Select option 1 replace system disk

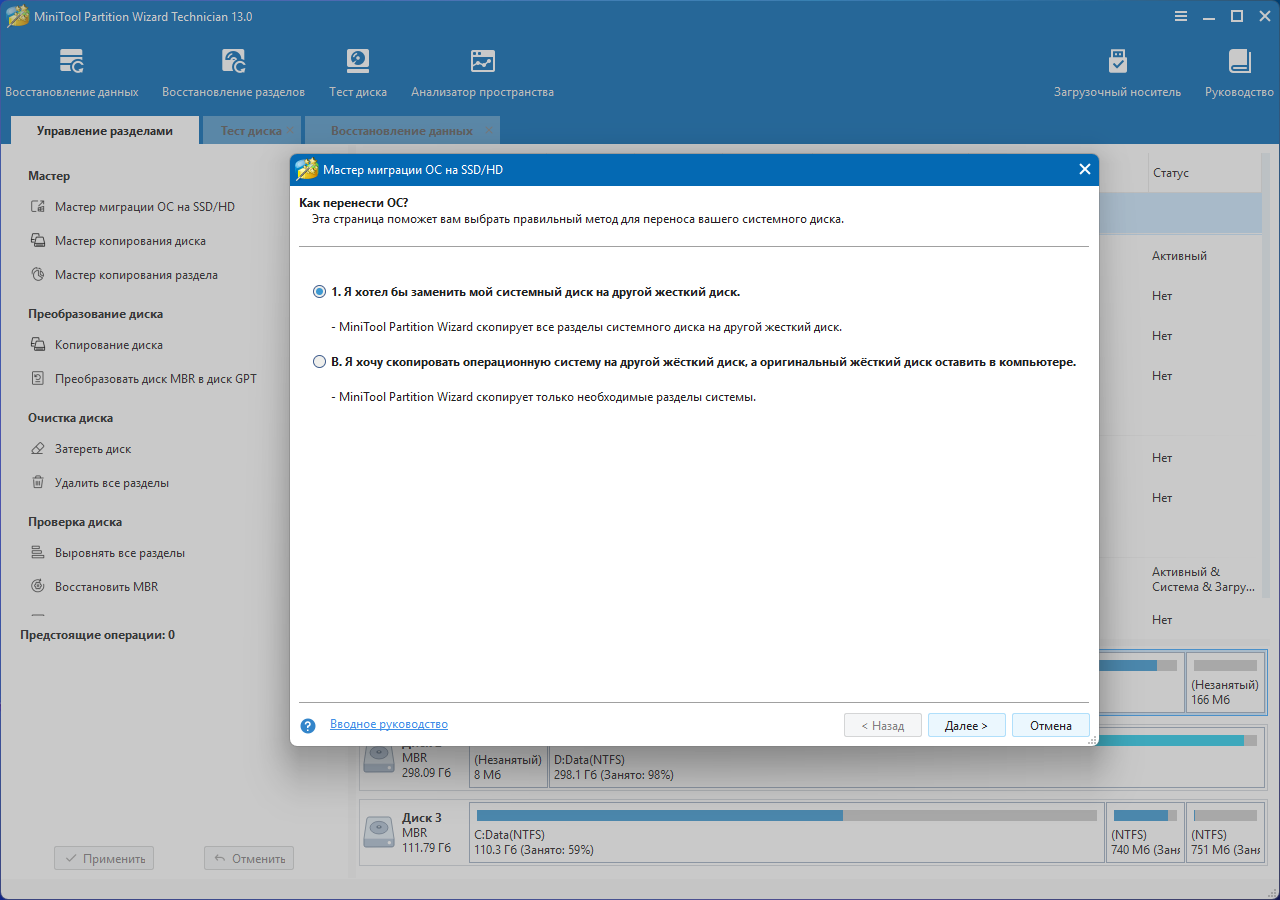pos(319,292)
